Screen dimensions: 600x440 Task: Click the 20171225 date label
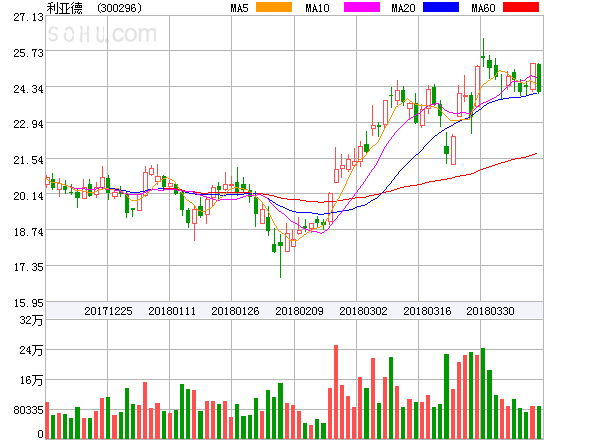click(108, 311)
